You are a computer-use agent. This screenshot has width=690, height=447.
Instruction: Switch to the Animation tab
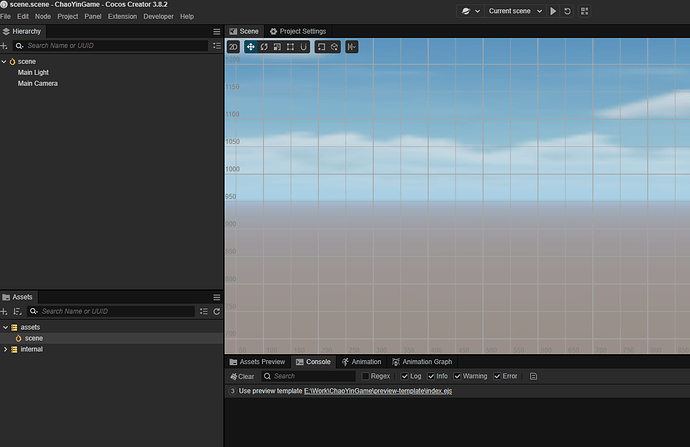click(361, 362)
